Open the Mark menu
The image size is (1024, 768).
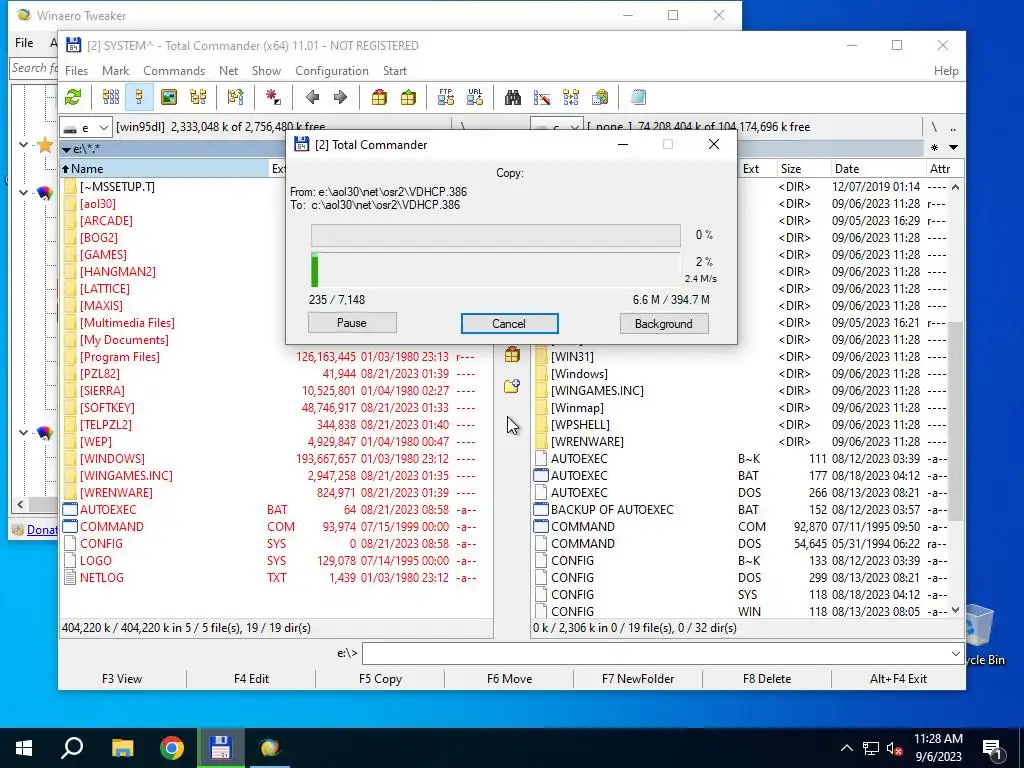(x=116, y=71)
